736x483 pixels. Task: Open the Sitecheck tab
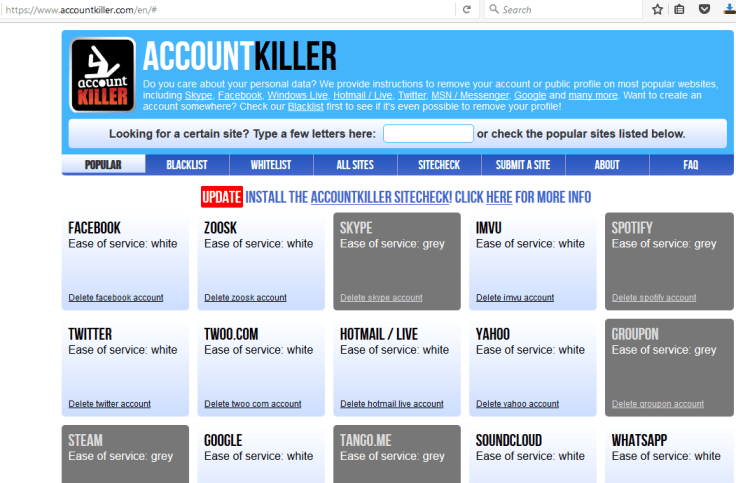pos(439,165)
